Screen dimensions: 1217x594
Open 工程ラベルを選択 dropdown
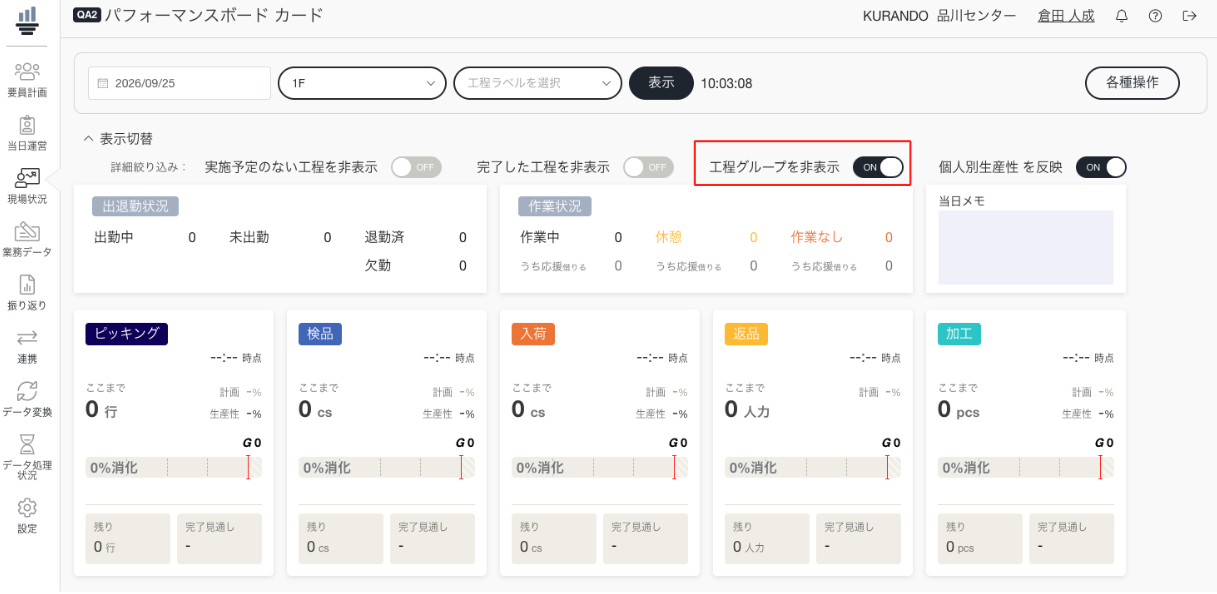tap(538, 83)
